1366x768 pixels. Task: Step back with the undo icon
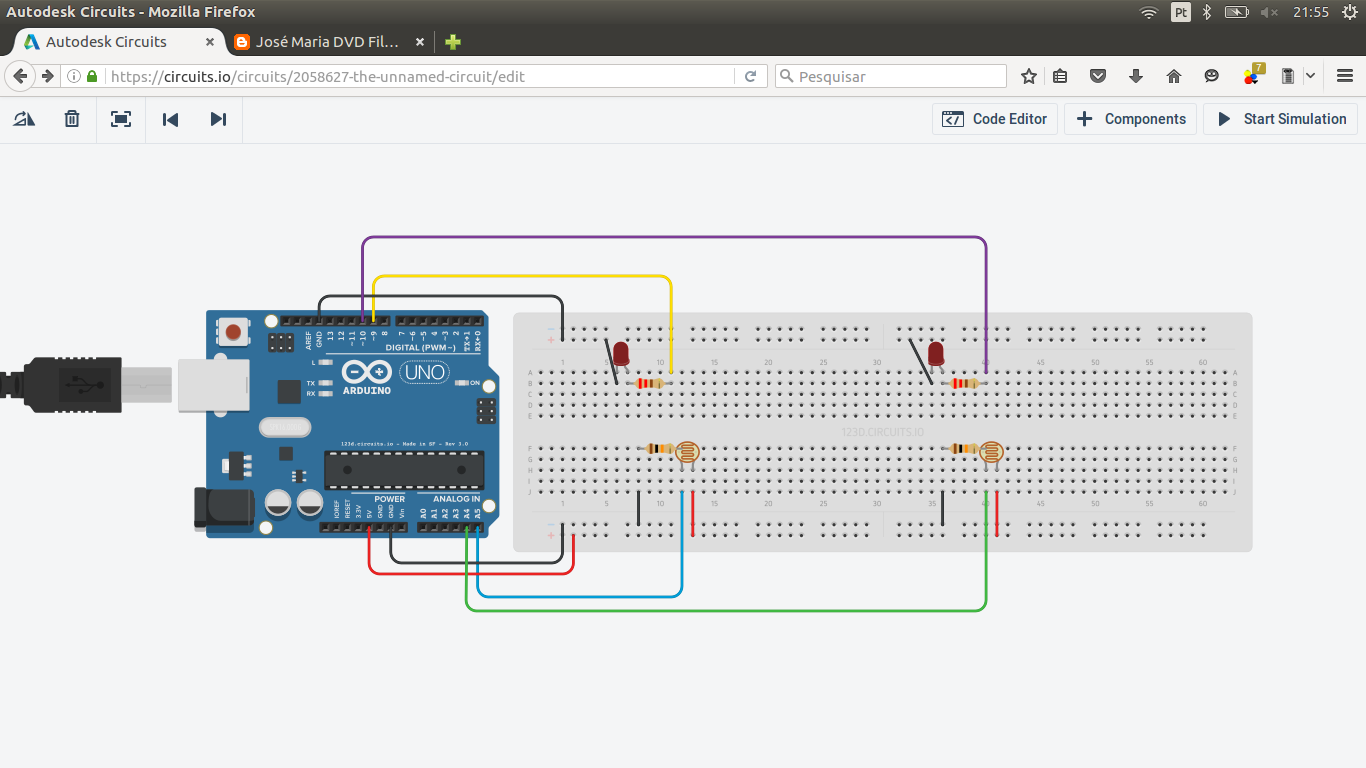(x=170, y=119)
